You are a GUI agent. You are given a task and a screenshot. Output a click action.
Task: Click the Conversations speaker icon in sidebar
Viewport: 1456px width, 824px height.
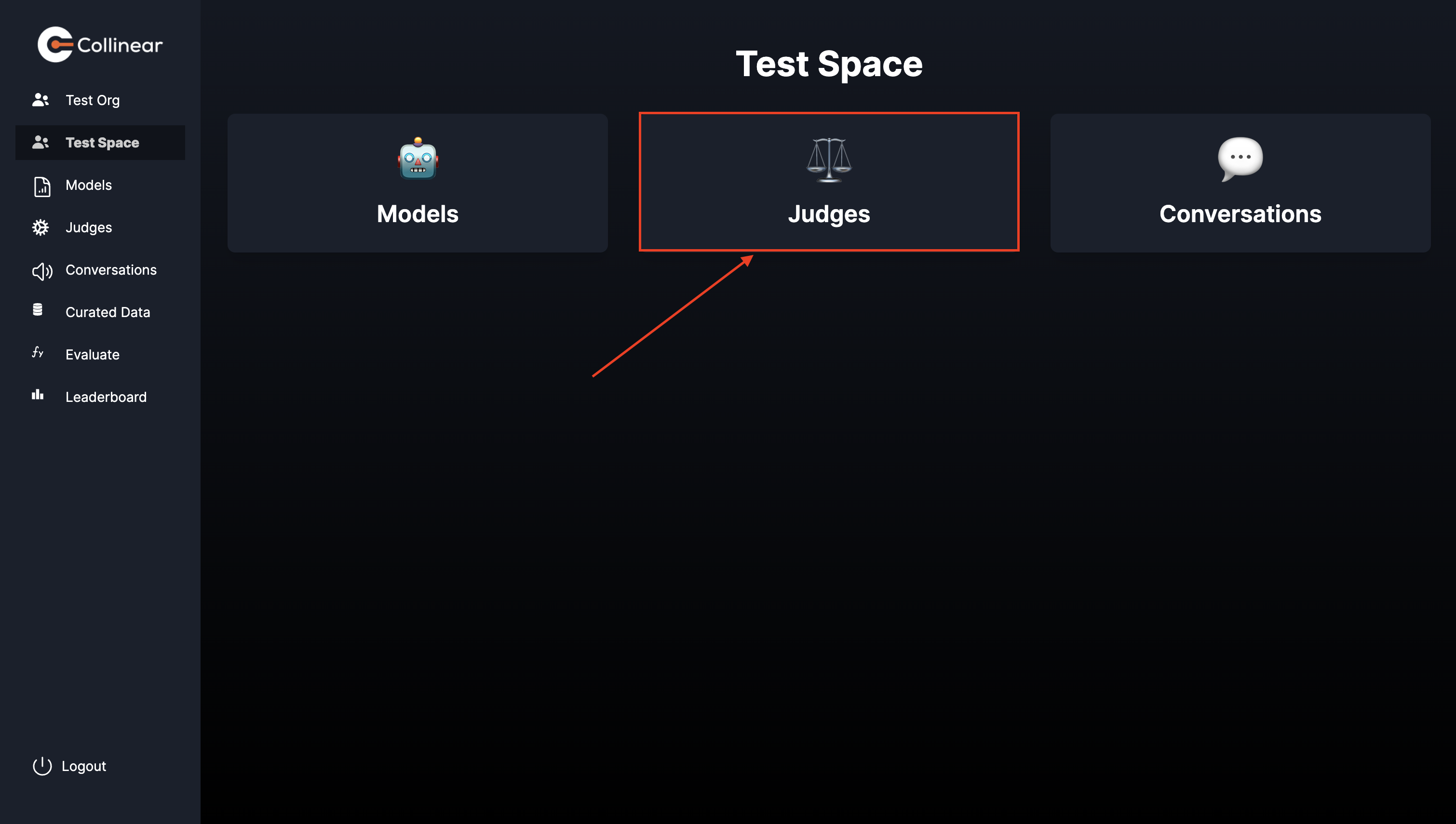[42, 271]
